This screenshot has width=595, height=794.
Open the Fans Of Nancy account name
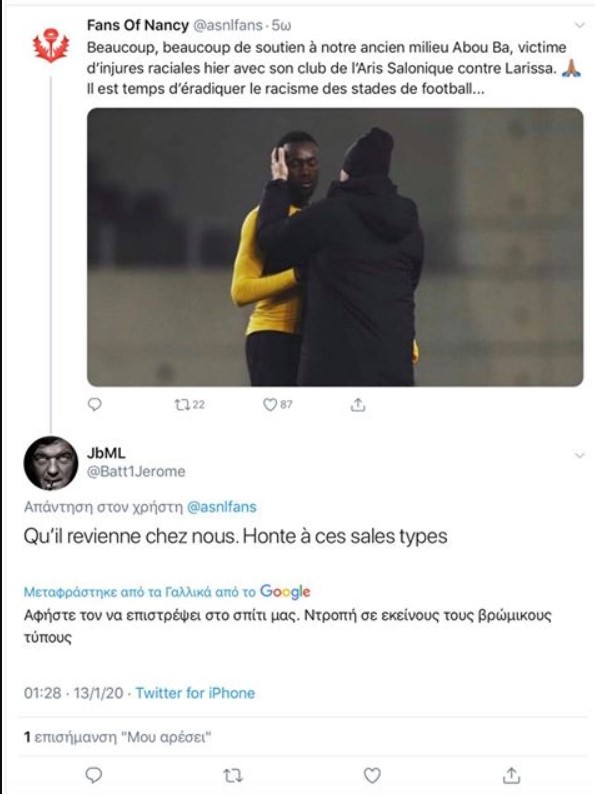(137, 25)
